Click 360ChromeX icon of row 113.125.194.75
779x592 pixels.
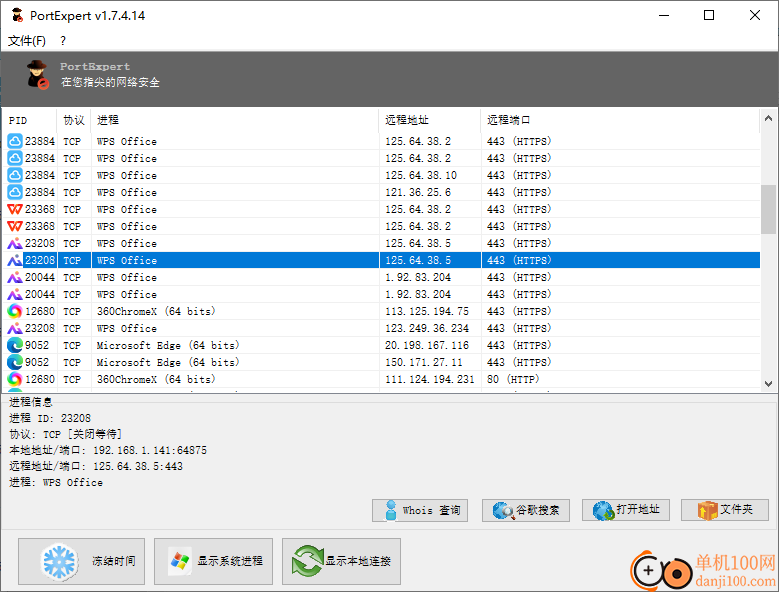coord(15,311)
